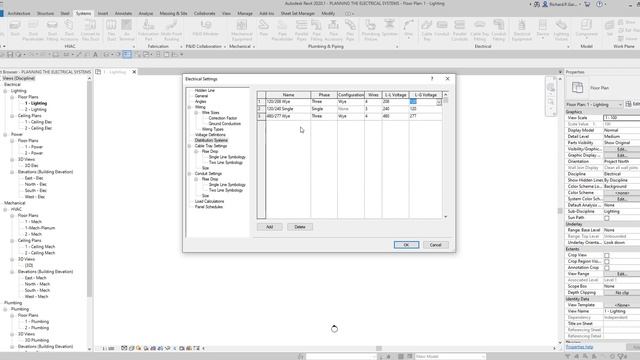Select the Pipe tool
Image resolution: width=640 pixels, height=360 pixels.
[x=264, y=29]
